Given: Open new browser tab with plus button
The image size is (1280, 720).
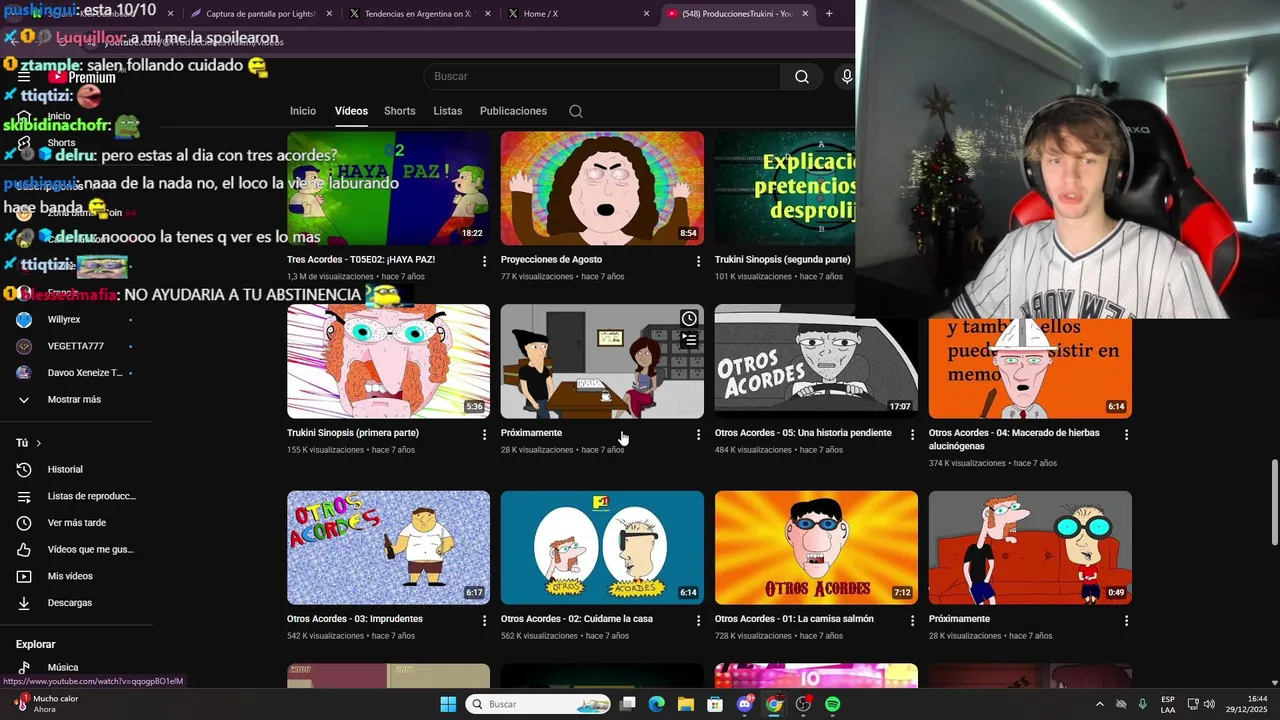Looking at the screenshot, I should (829, 14).
